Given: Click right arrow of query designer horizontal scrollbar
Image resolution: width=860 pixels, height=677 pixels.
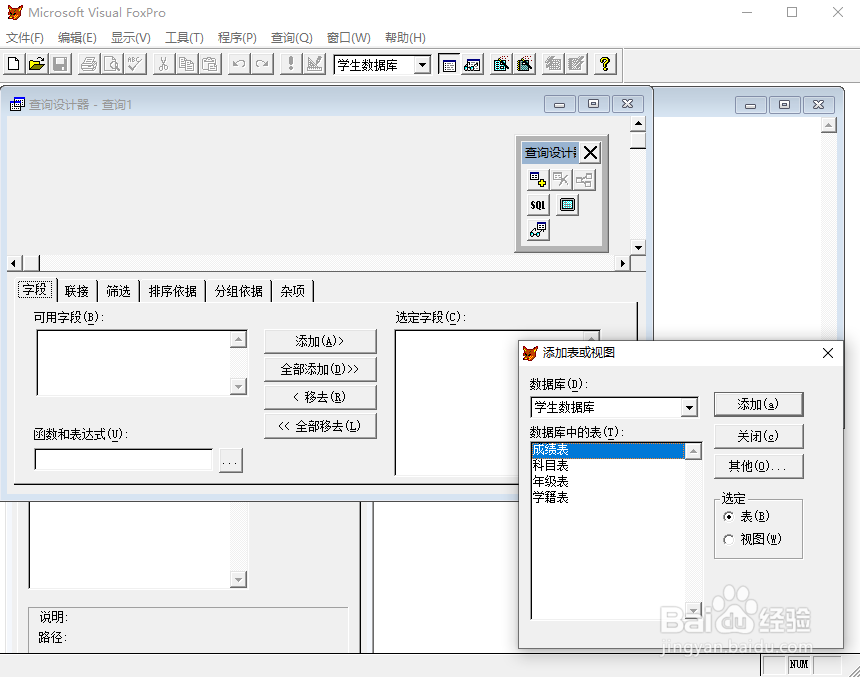Looking at the screenshot, I should 623,263.
